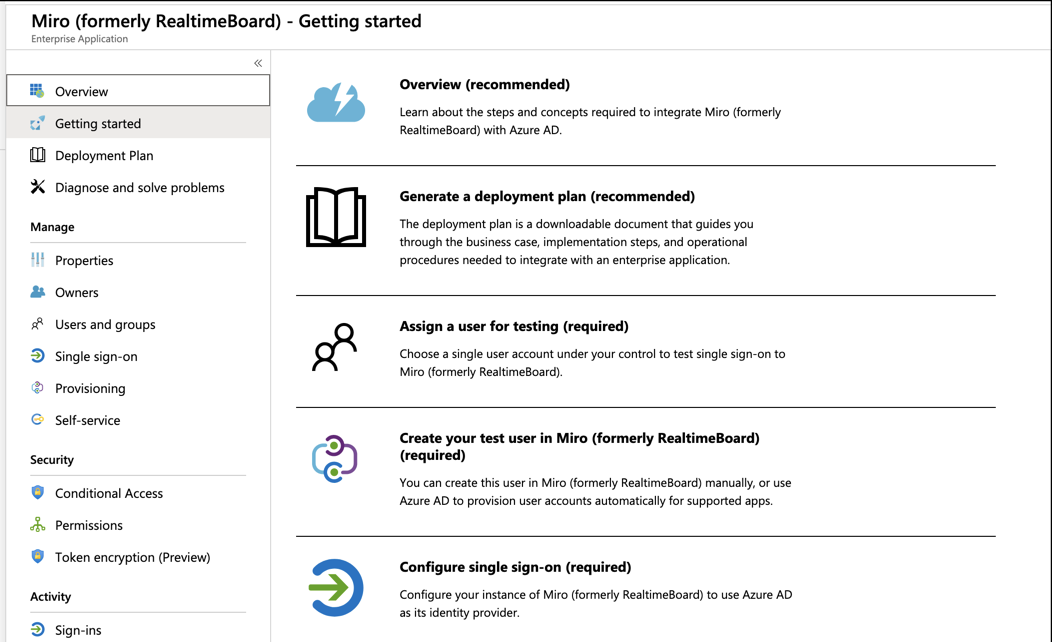The height and width of the screenshot is (642, 1052).
Task: Open Sign-ins under Activity
Action: coord(78,630)
